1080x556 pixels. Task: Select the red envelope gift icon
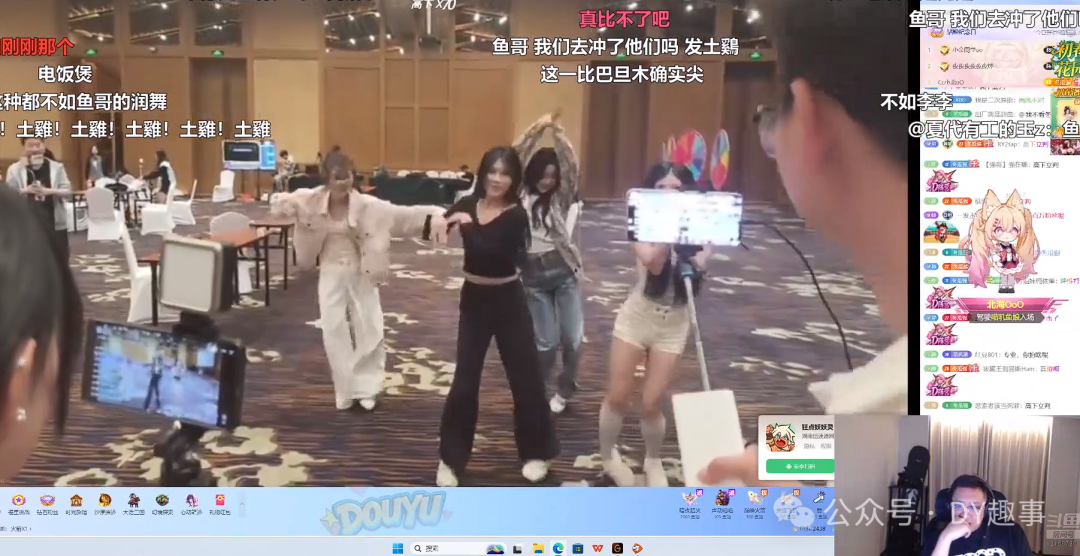click(x=220, y=501)
